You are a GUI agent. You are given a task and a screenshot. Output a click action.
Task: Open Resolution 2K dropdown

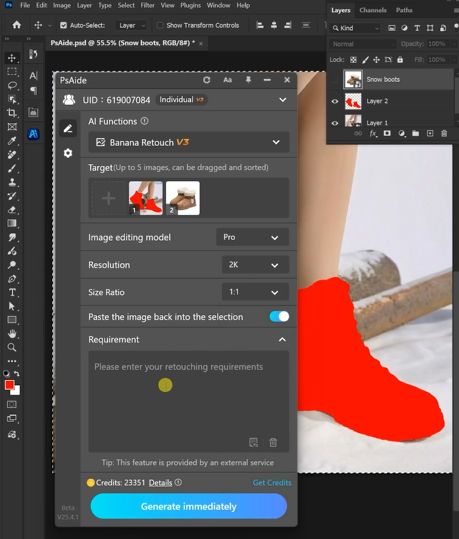(255, 265)
